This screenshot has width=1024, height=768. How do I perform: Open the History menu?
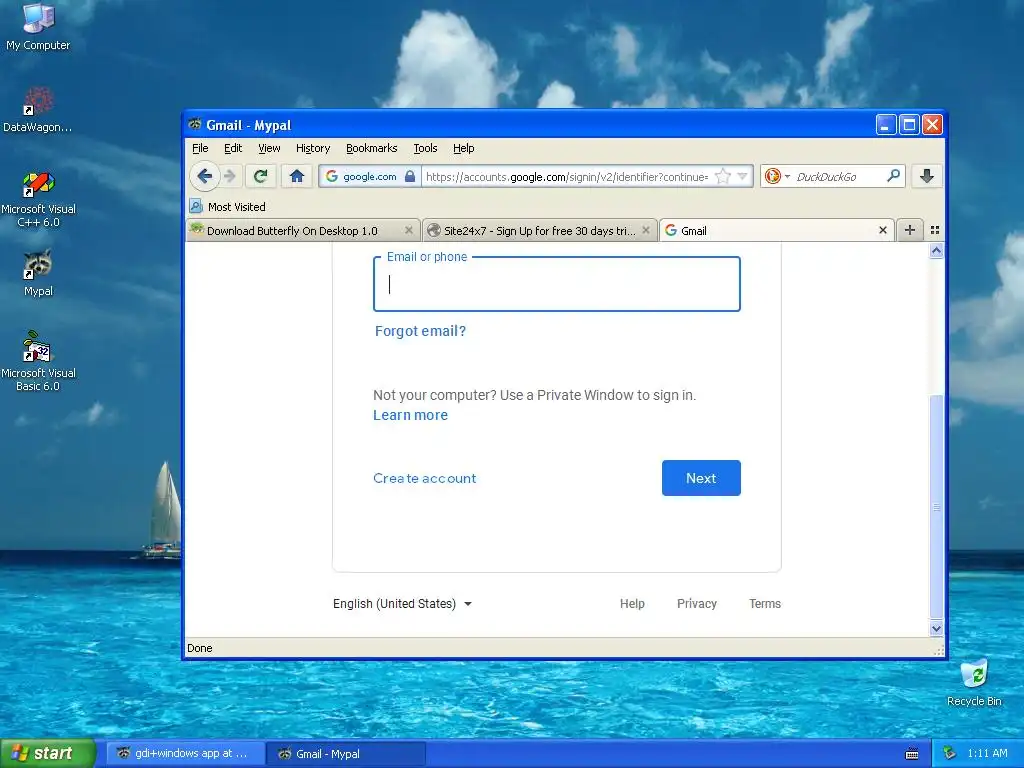pos(313,148)
